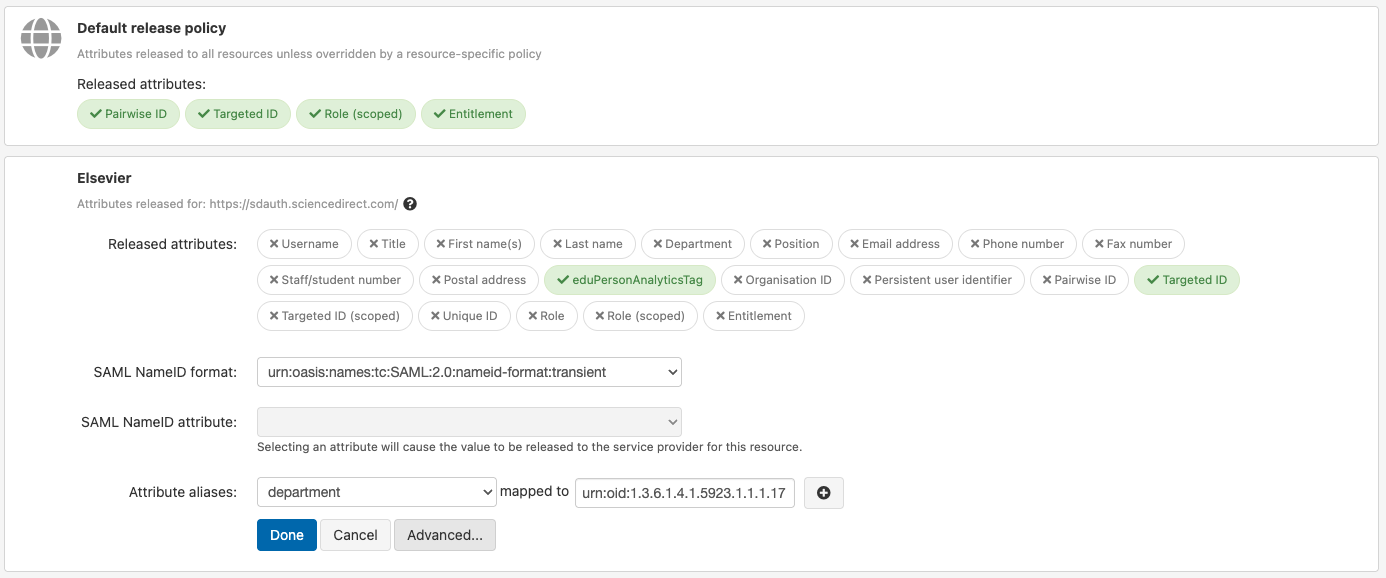Select the Role (scoped) chip in the default policy

[x=356, y=113]
